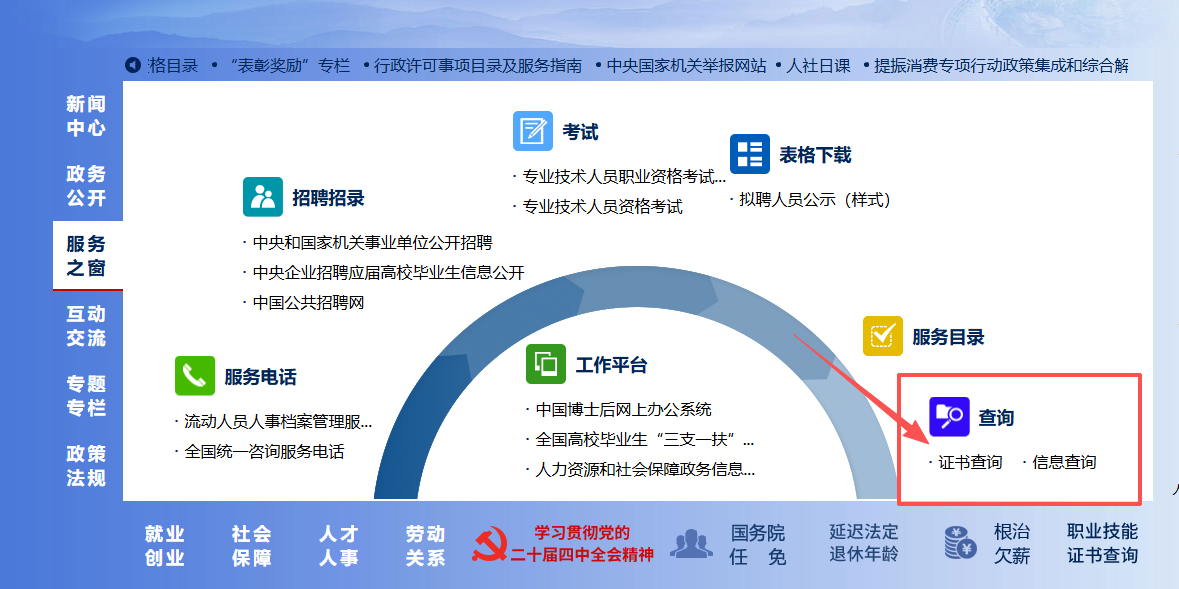The height and width of the screenshot is (589, 1179).
Task: Open 中央企业招聘应届高校毕业生信息公开 link
Action: (389, 272)
